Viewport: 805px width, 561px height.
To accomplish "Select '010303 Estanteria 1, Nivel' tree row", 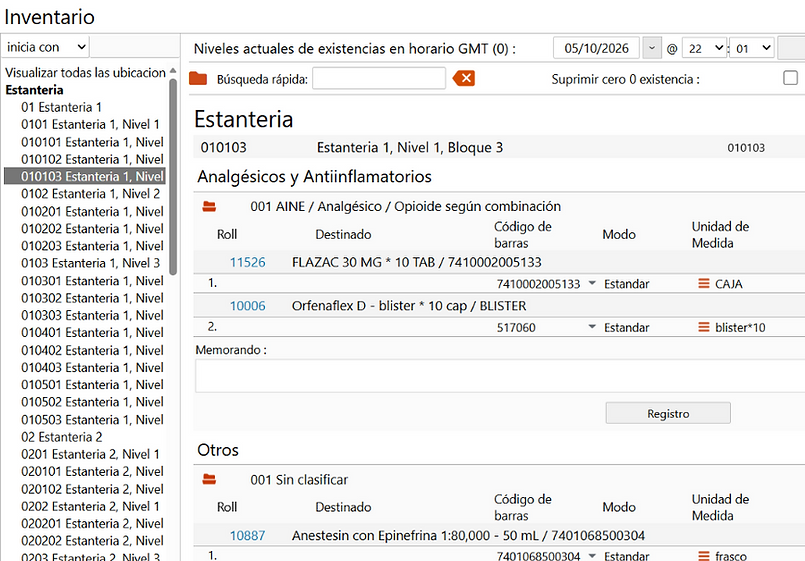I will (x=92, y=315).
